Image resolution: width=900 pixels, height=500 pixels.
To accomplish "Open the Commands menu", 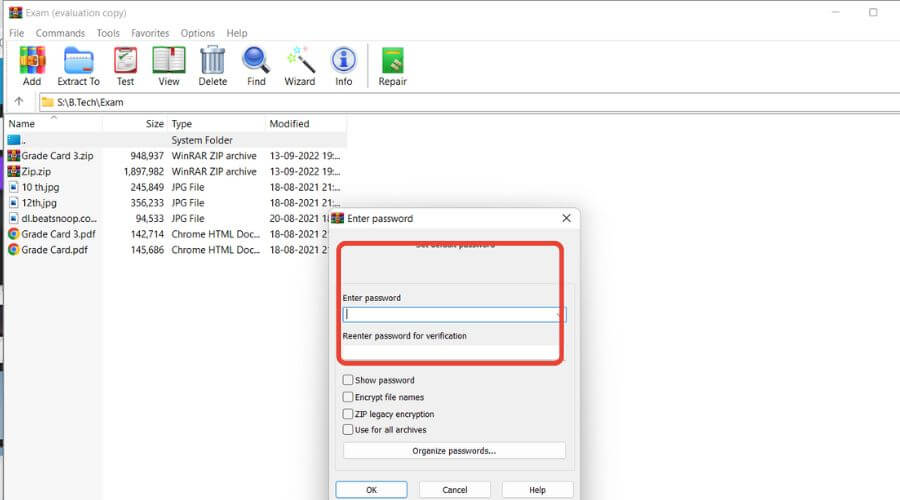I will (60, 33).
